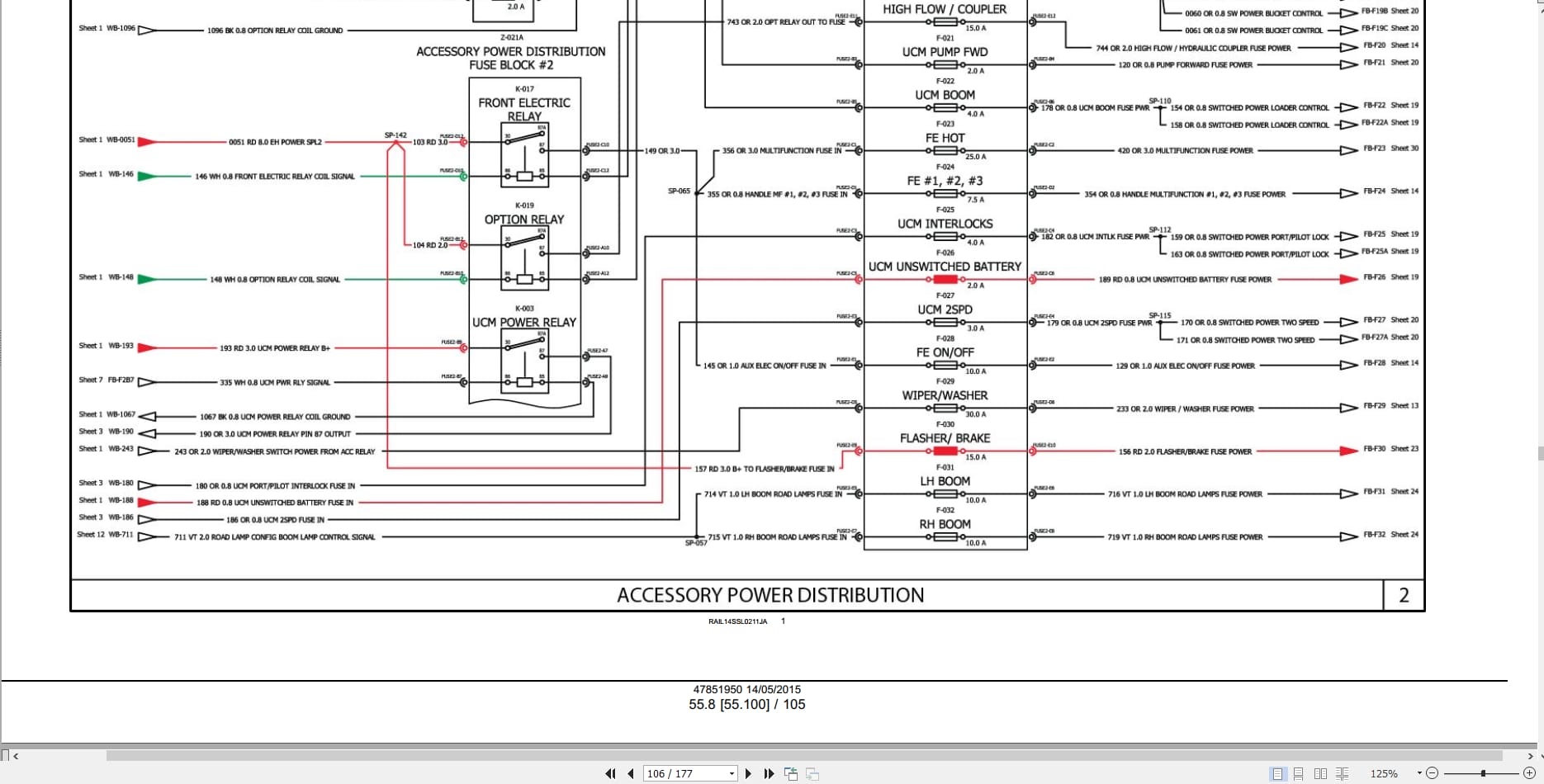Click the zoom out minus button
1544x784 pixels.
(1433, 773)
